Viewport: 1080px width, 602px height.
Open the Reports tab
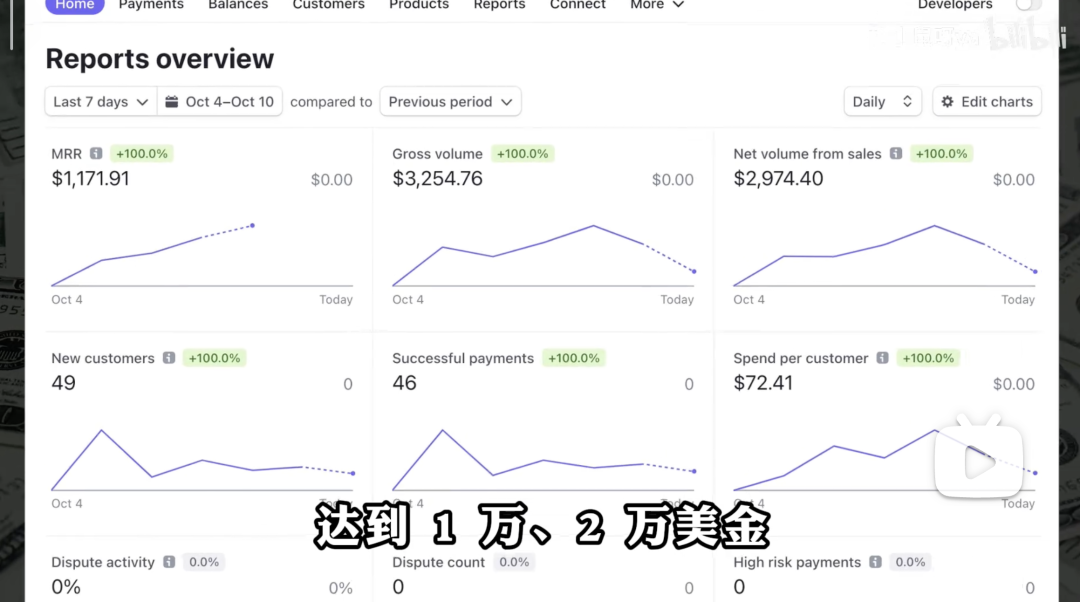[x=499, y=4]
